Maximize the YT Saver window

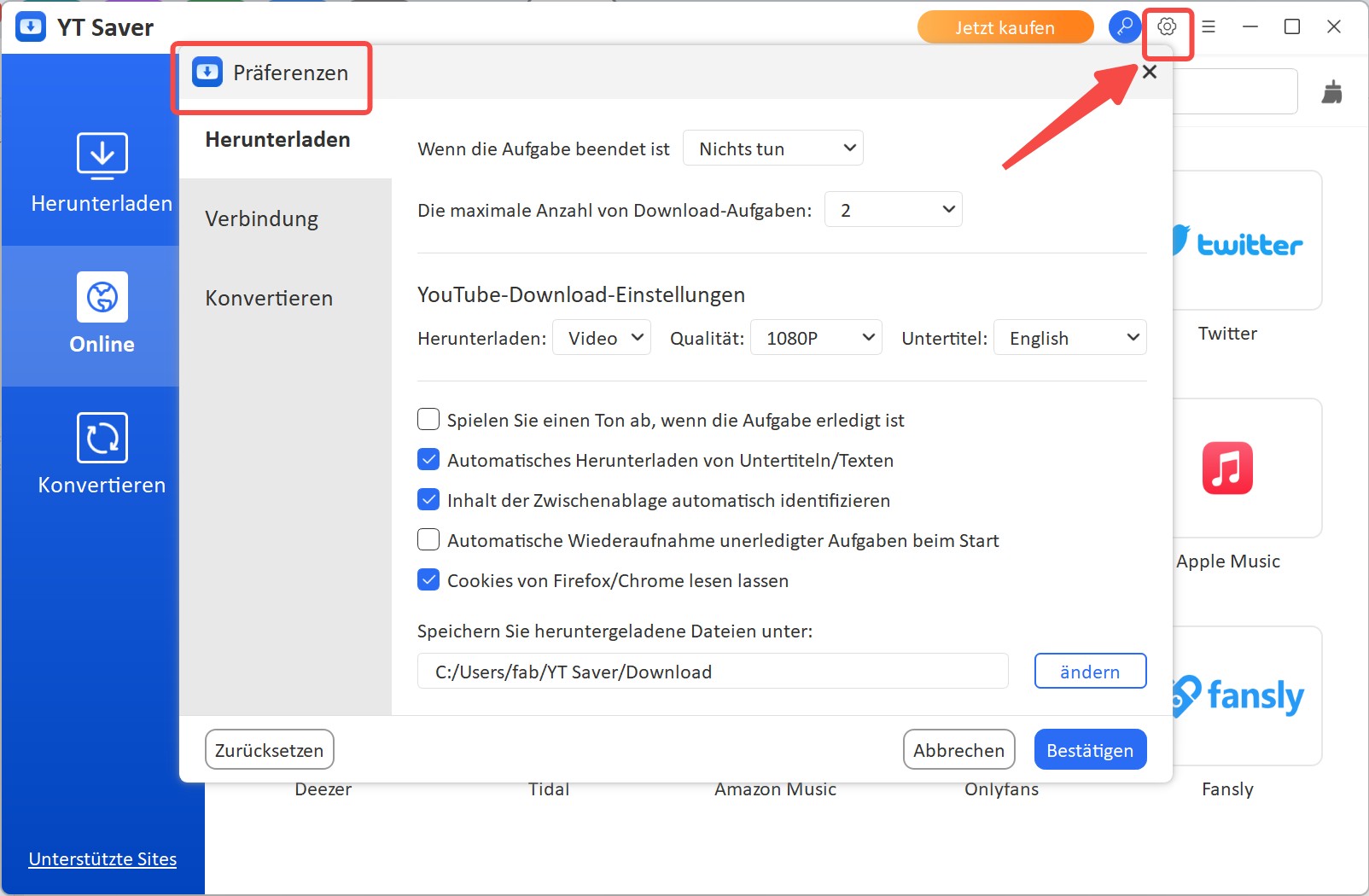(x=1292, y=26)
